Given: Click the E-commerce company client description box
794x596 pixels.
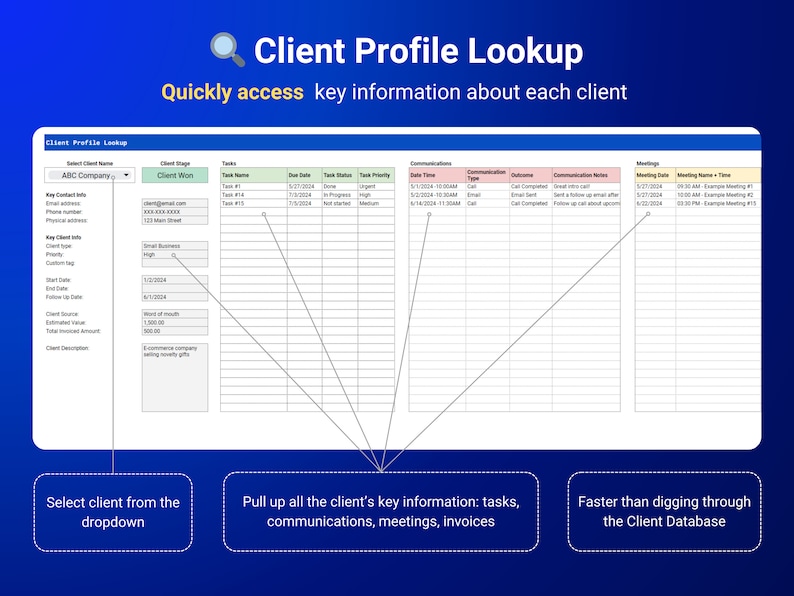Looking at the screenshot, I should click(175, 377).
